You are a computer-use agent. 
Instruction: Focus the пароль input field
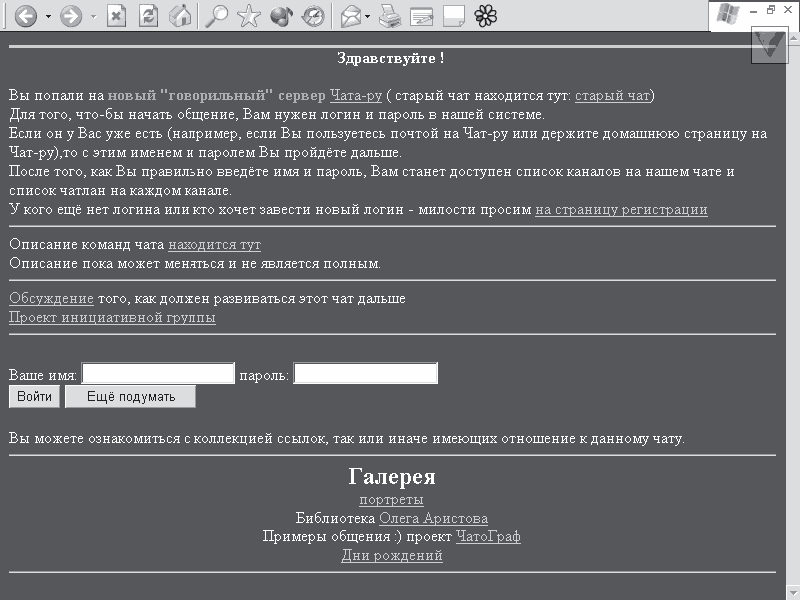(365, 373)
